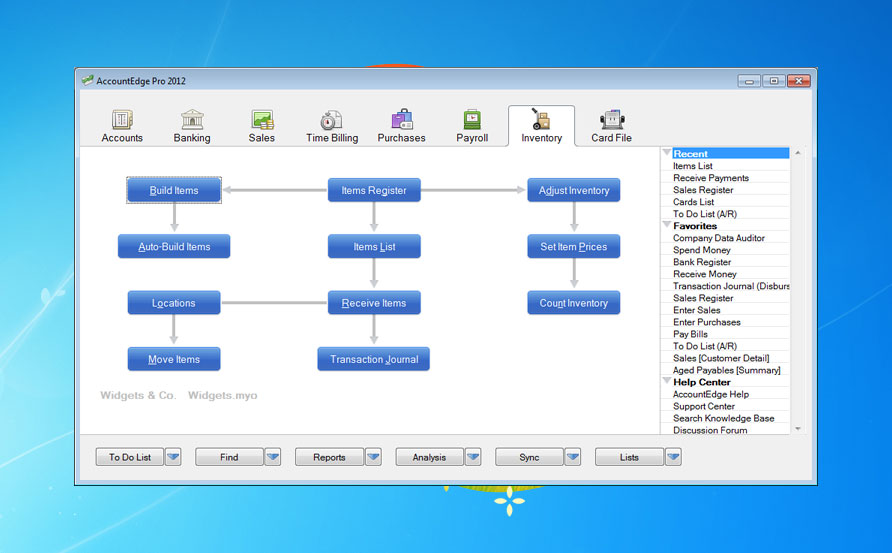Click the Find button
Image resolution: width=892 pixels, height=553 pixels.
click(229, 457)
